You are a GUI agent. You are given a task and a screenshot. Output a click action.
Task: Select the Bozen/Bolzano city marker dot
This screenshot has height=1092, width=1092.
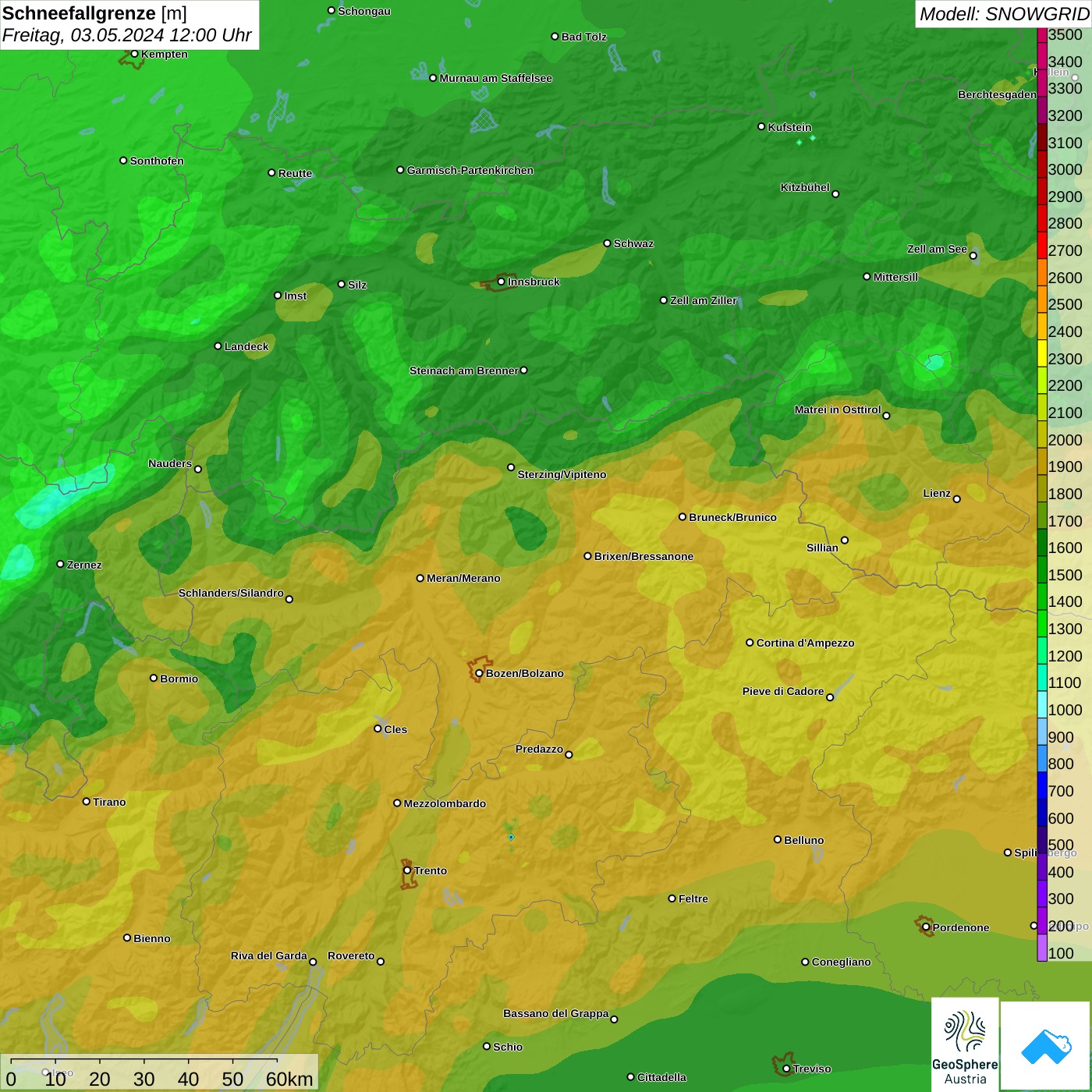[479, 673]
